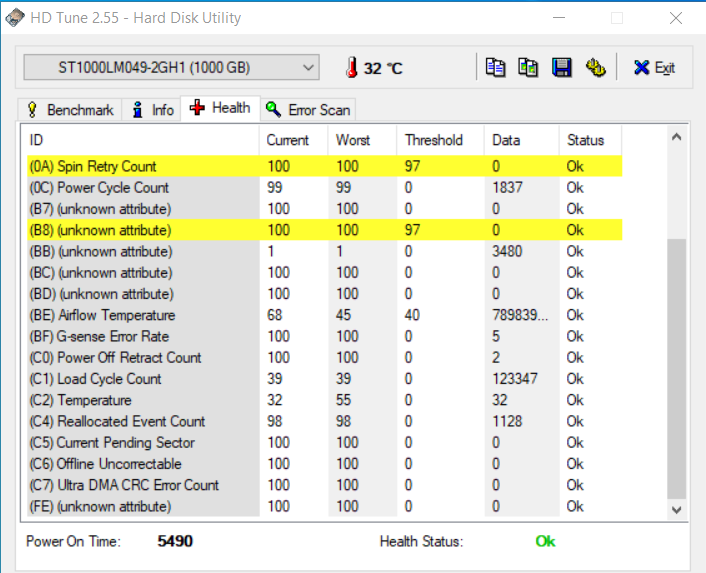Viewport: 706px width, 573px height.
Task: Select the highlighted (B8) unknown attribute row
Action: pyautogui.click(x=325, y=230)
